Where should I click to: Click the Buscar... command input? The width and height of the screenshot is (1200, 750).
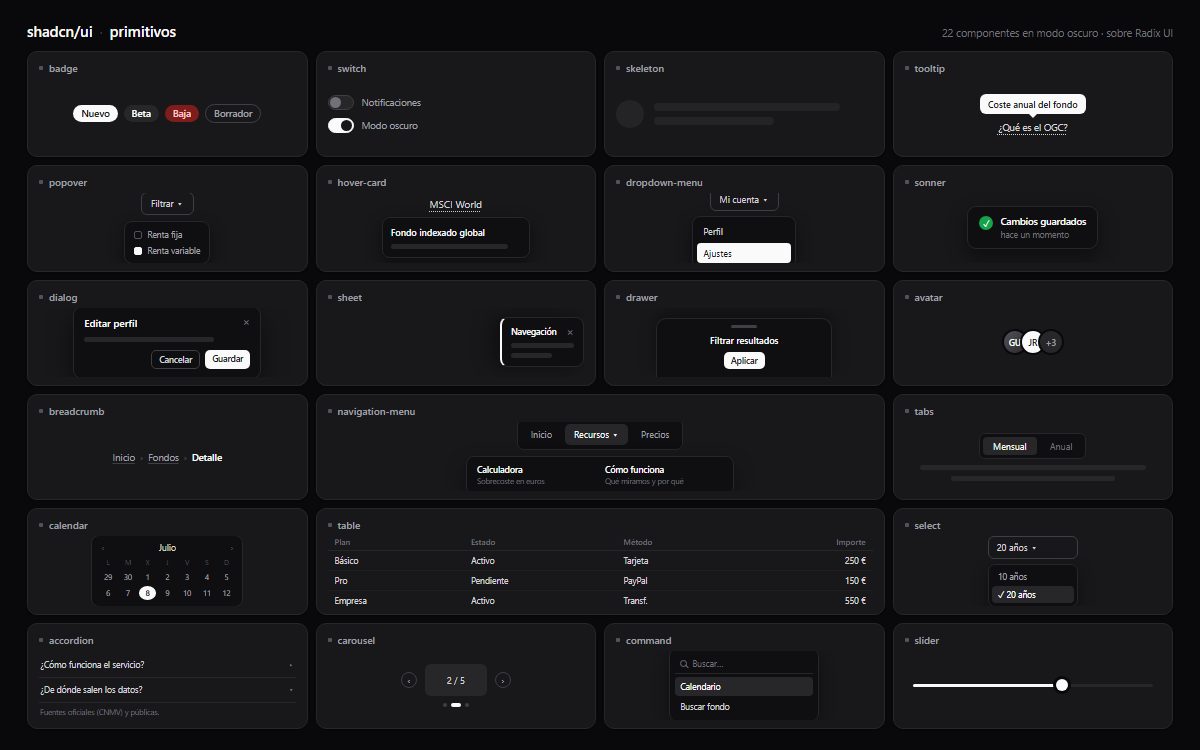point(744,664)
